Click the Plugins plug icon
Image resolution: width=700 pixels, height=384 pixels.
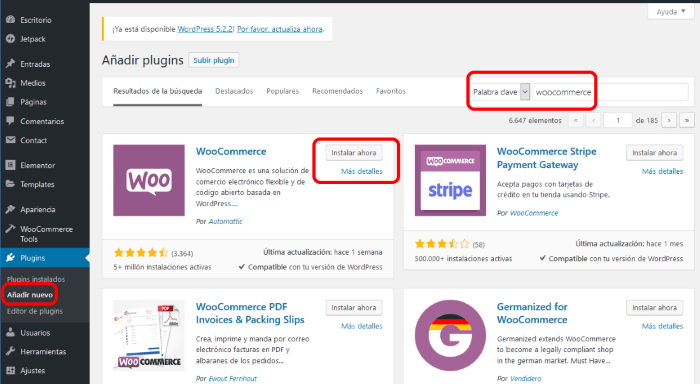(x=11, y=258)
